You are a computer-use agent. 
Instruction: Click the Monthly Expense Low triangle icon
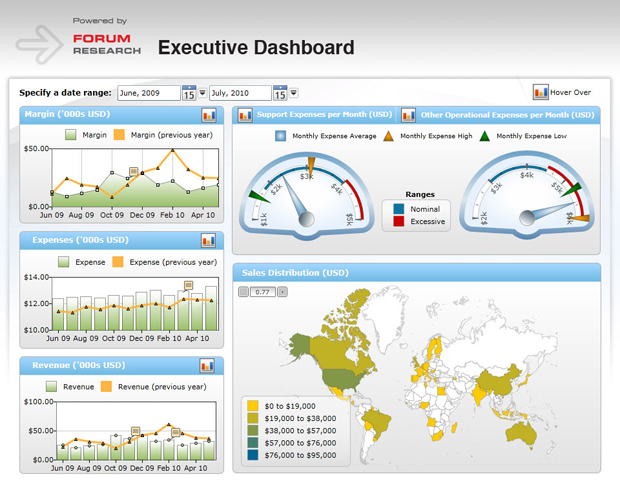click(484, 136)
